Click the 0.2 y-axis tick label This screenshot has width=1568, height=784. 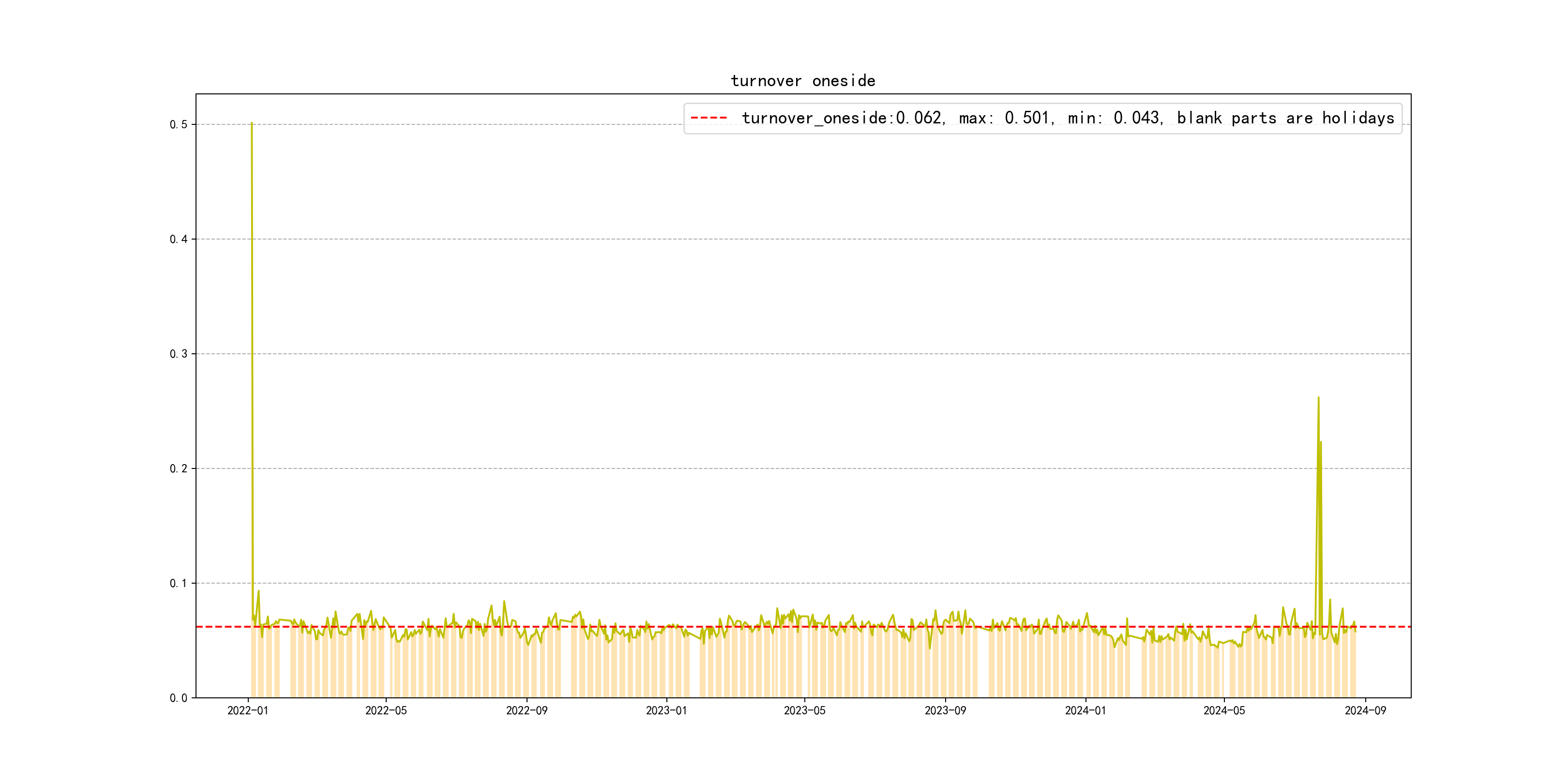179,468
